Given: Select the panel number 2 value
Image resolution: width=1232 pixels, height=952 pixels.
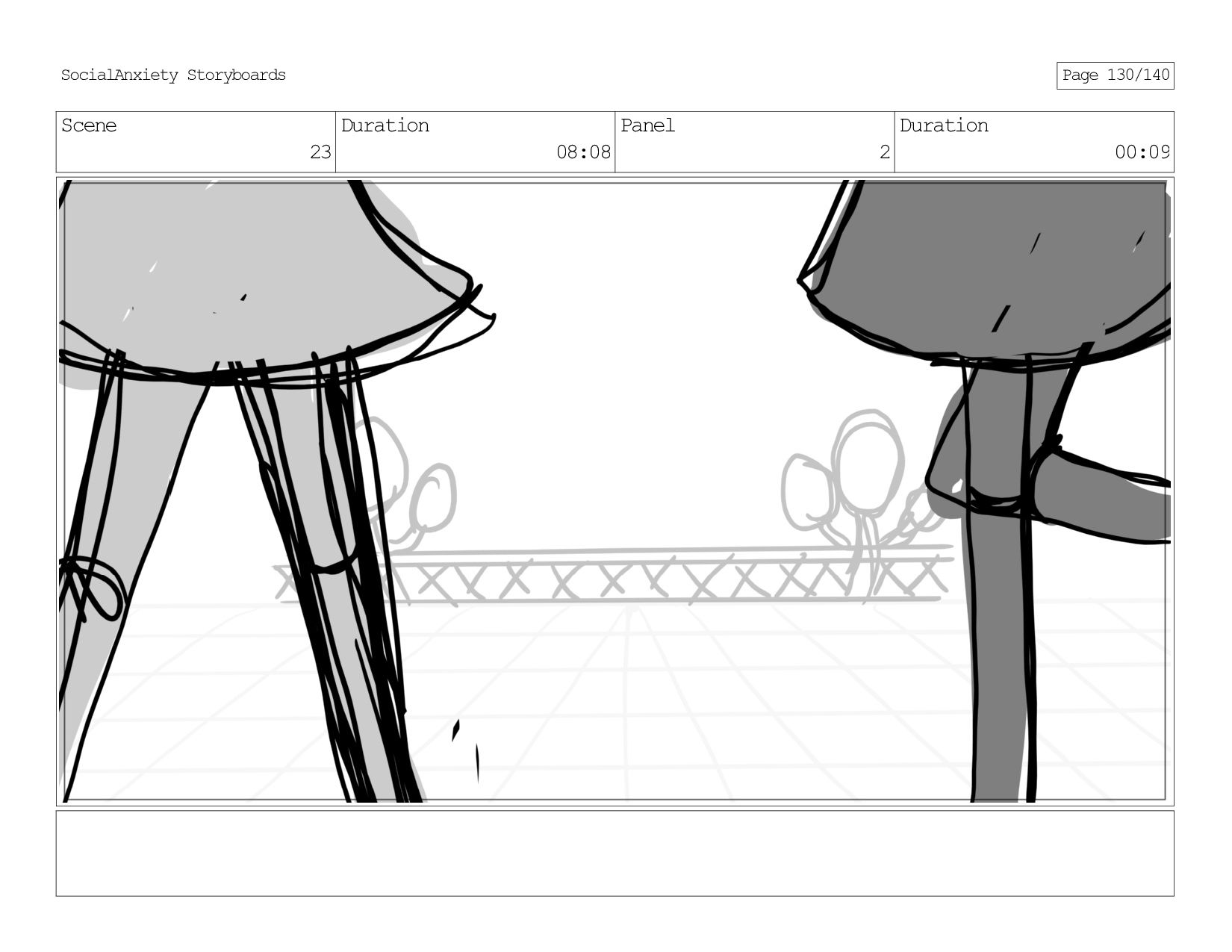Looking at the screenshot, I should (885, 152).
